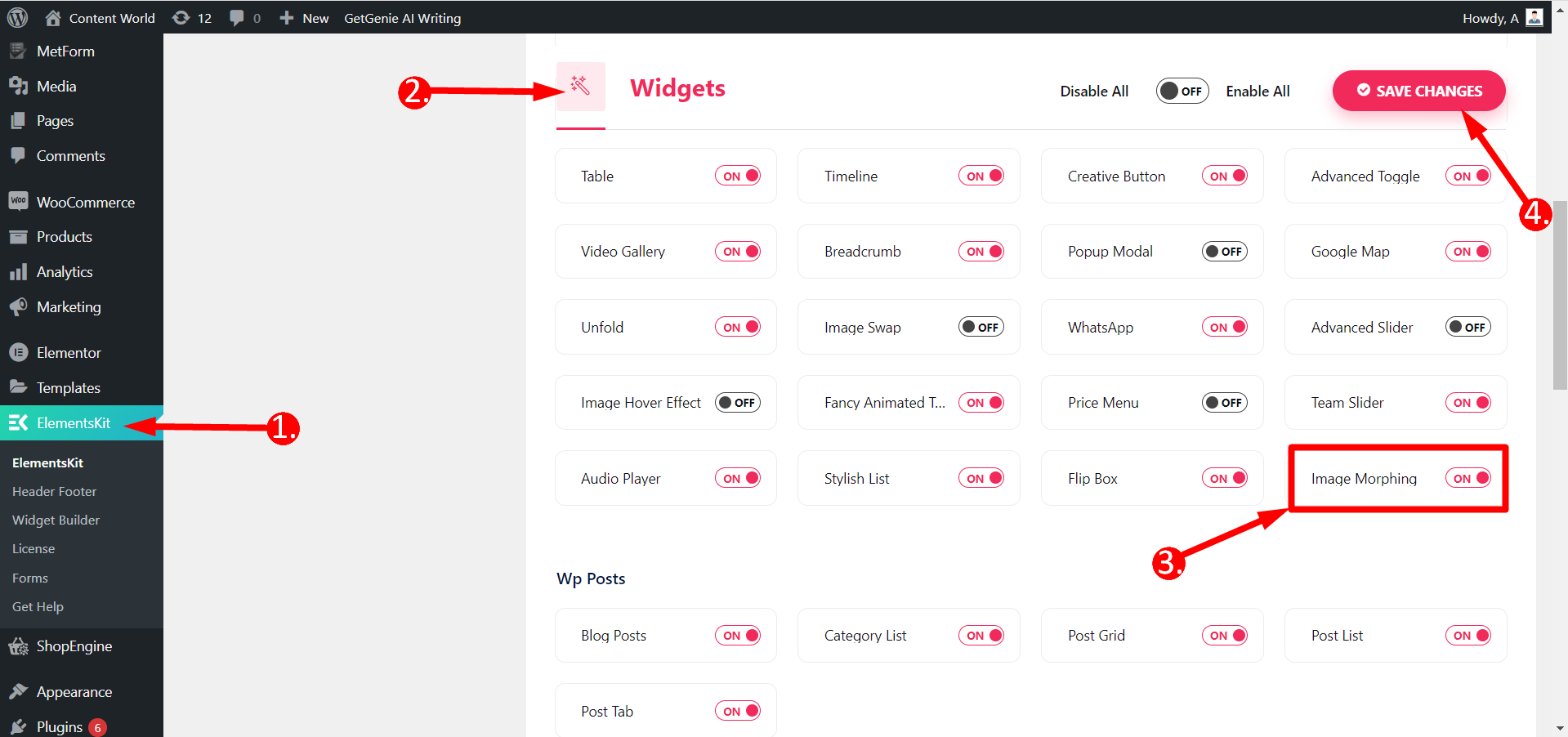The image size is (1568, 737).
Task: Click the Marketing megaphone icon
Action: click(18, 306)
